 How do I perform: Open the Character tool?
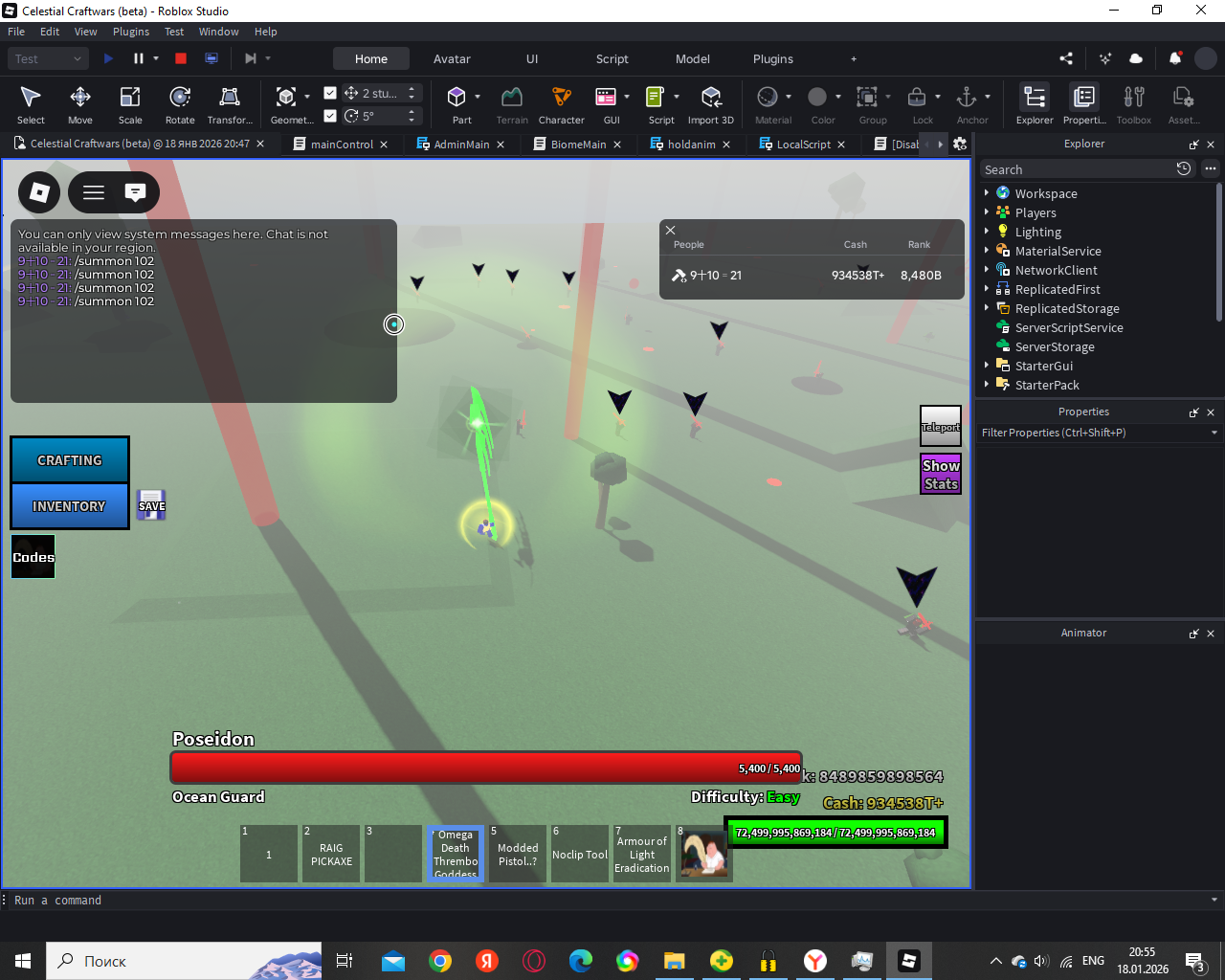562,104
